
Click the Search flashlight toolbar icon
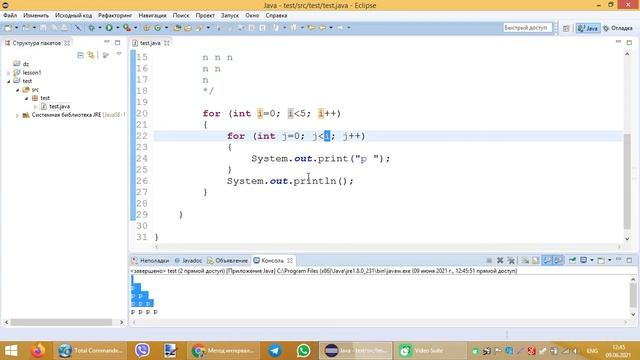199,28
